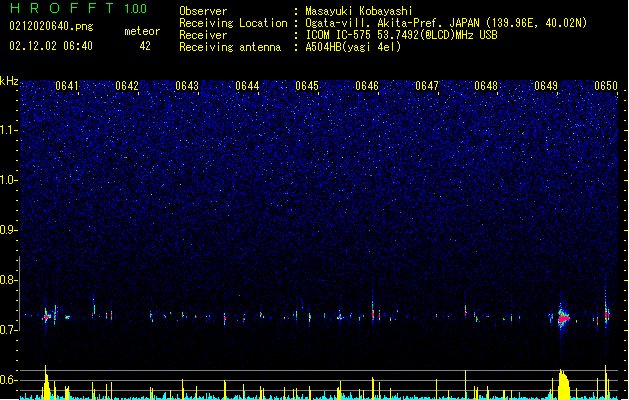This screenshot has width=629, height=400.
Task: Click the meteor count label
Action: coord(142,31)
